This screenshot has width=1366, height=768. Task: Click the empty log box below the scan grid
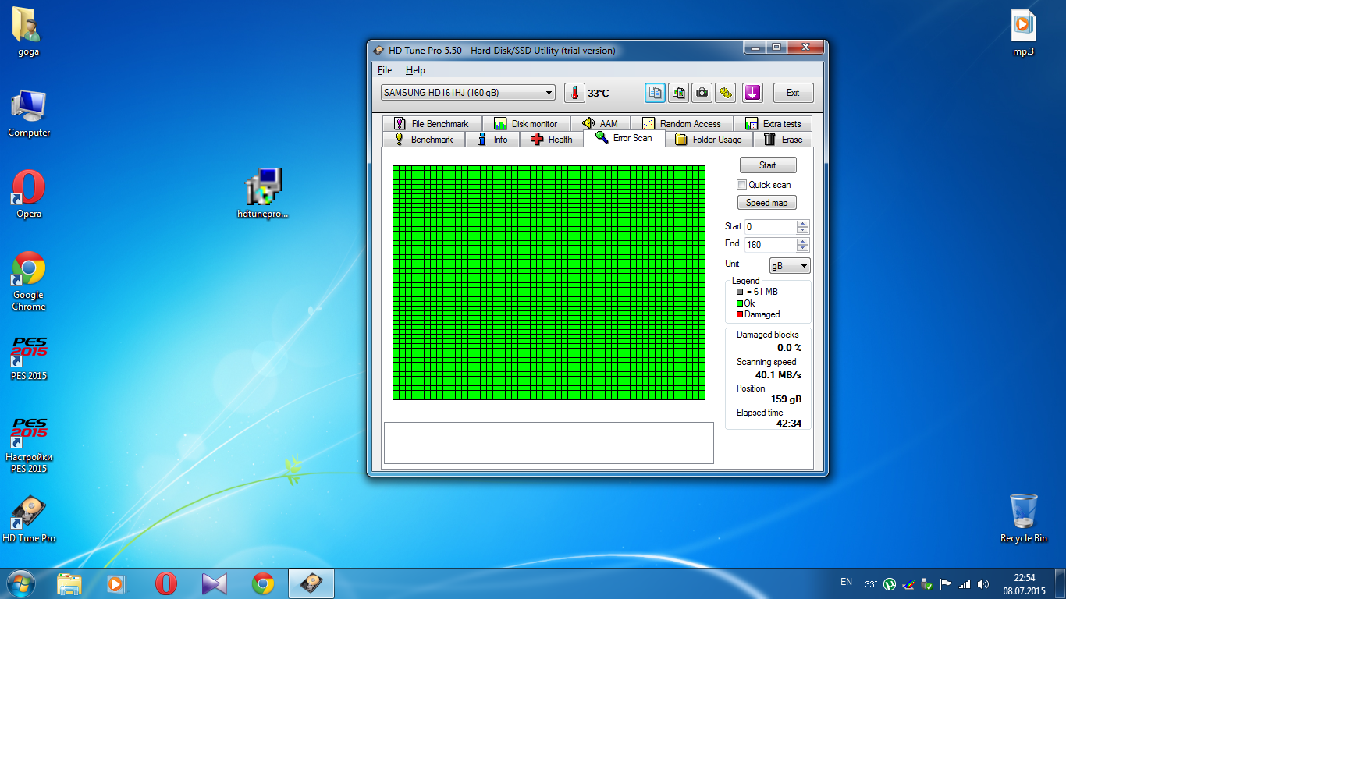(549, 443)
